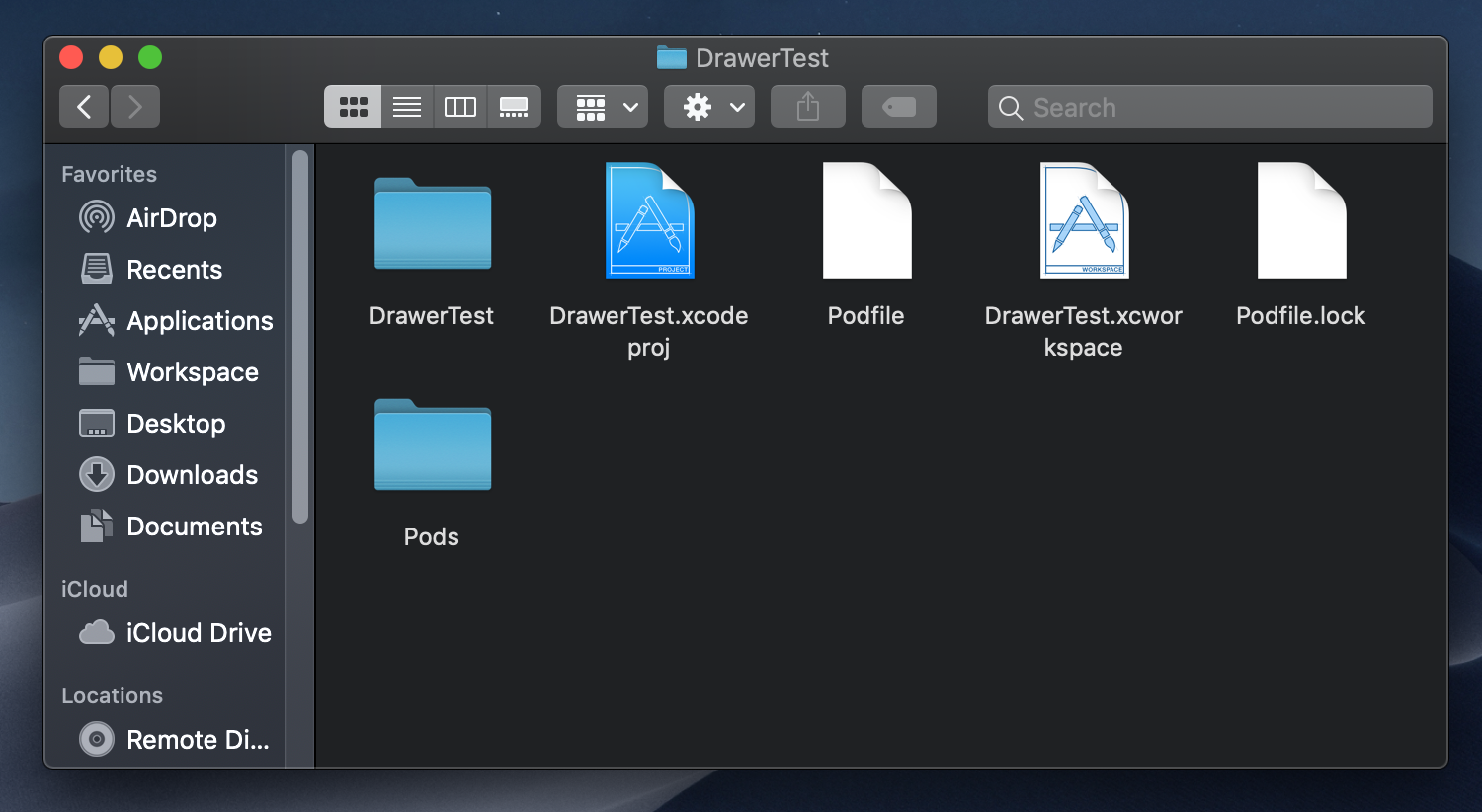Image resolution: width=1482 pixels, height=812 pixels.
Task: Click the Remote Disc icon
Action: [x=97, y=739]
